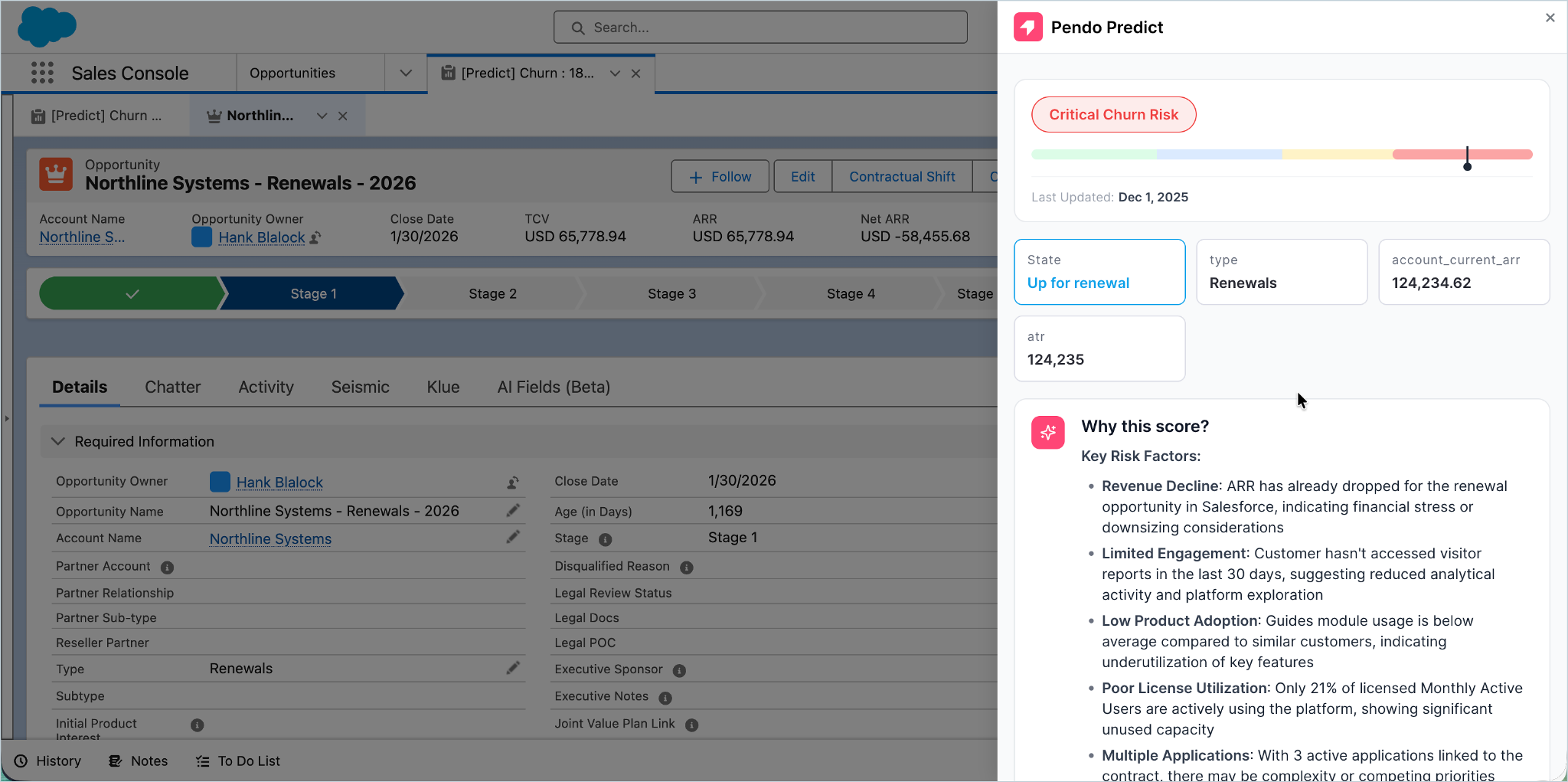The image size is (1568, 782).
Task: Open the [Predict] Churn tab dropdown chevron
Action: [615, 74]
